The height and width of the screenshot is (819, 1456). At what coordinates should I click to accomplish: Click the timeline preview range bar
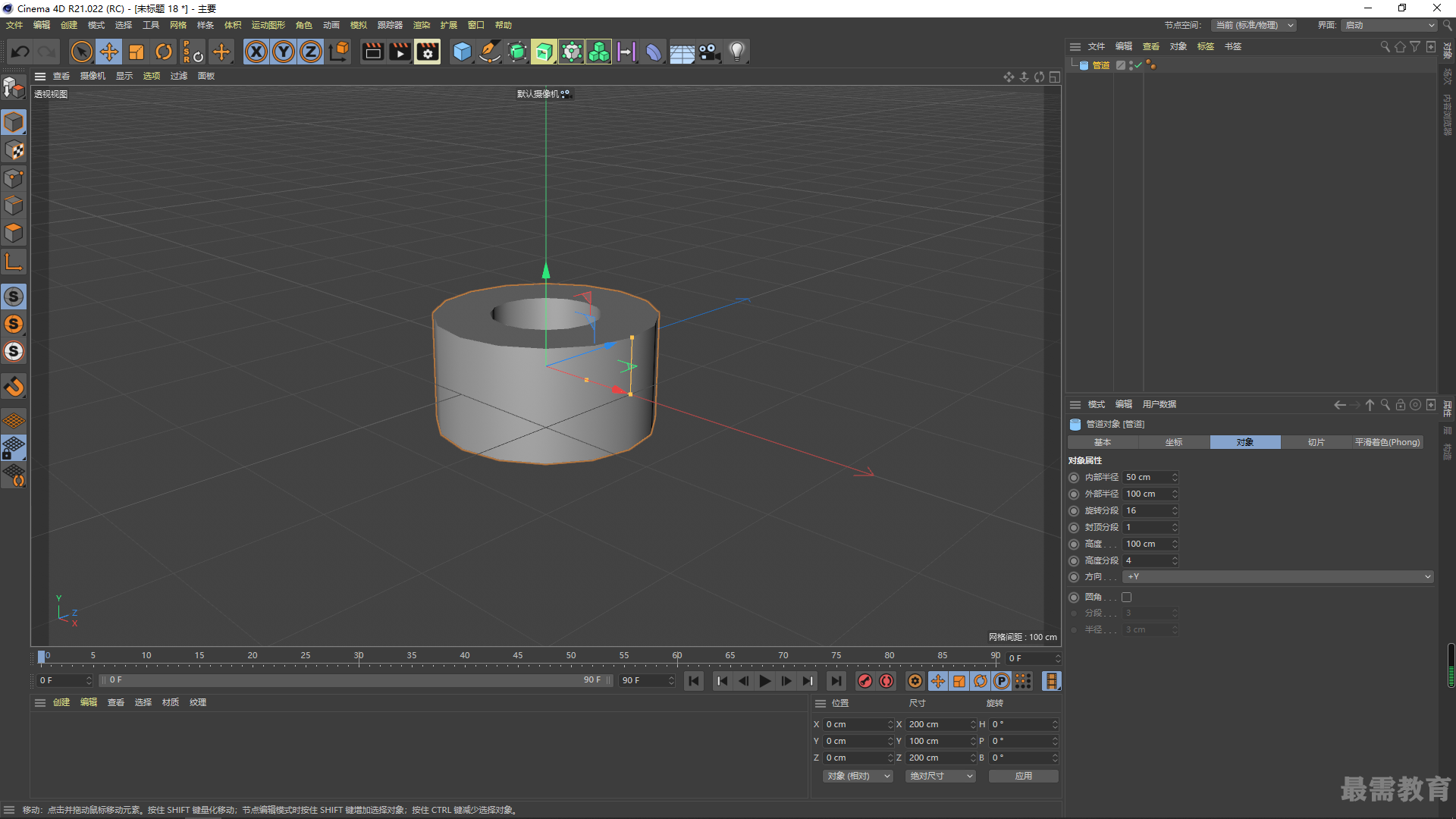[x=355, y=680]
